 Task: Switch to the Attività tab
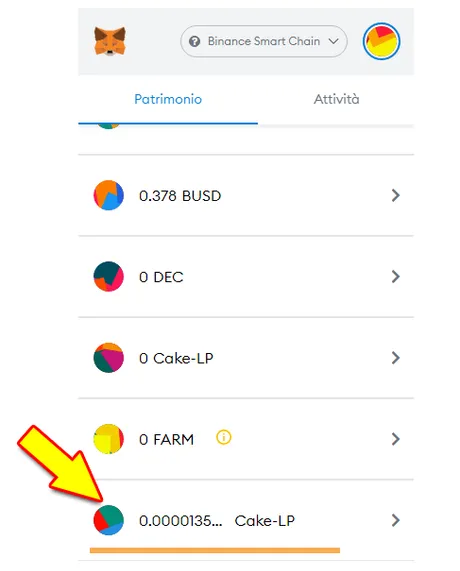pos(336,99)
